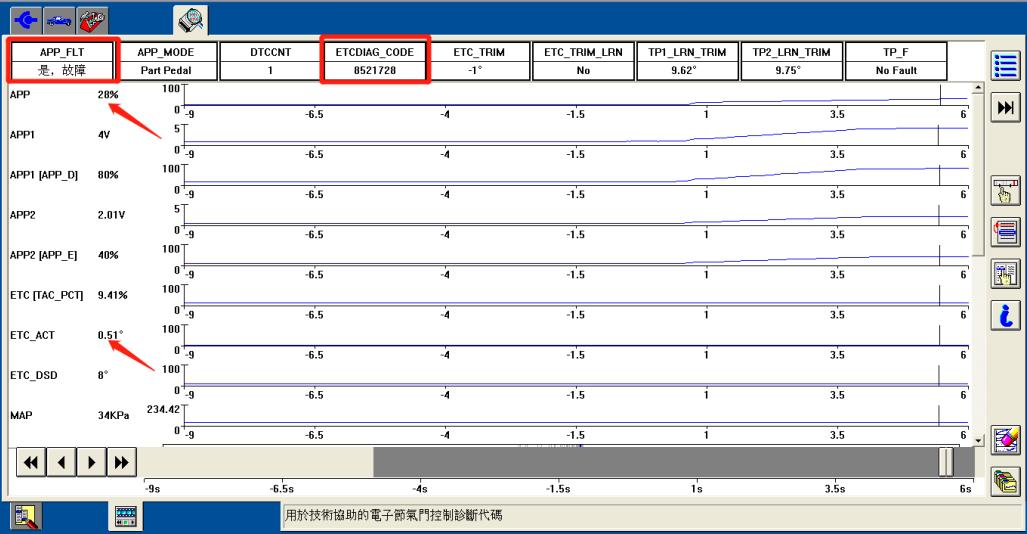Click the gray timeline range bar
Screen dimensions: 1027x534
655,463
